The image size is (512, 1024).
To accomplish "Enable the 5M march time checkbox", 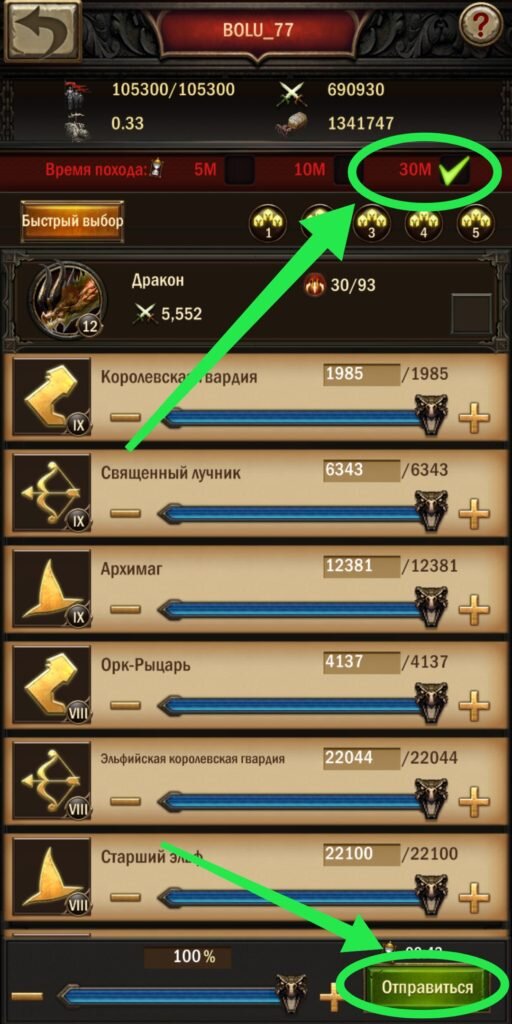I will click(x=240, y=170).
